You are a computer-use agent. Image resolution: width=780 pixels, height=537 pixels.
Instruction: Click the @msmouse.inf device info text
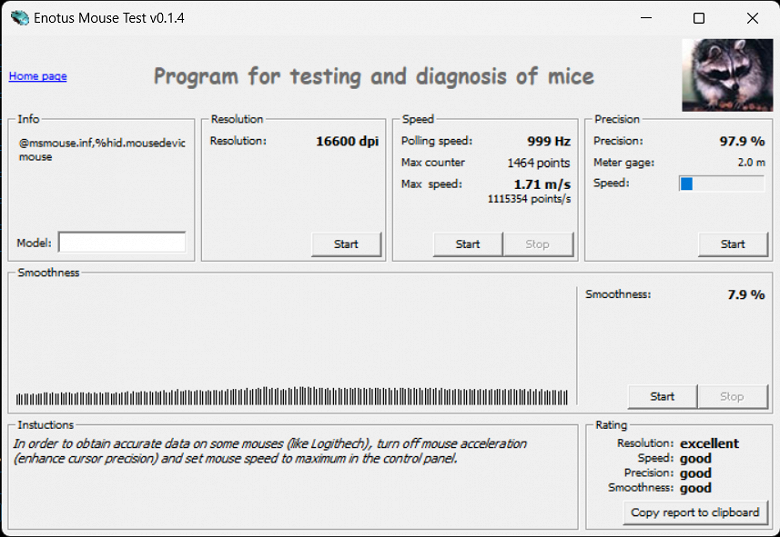102,150
